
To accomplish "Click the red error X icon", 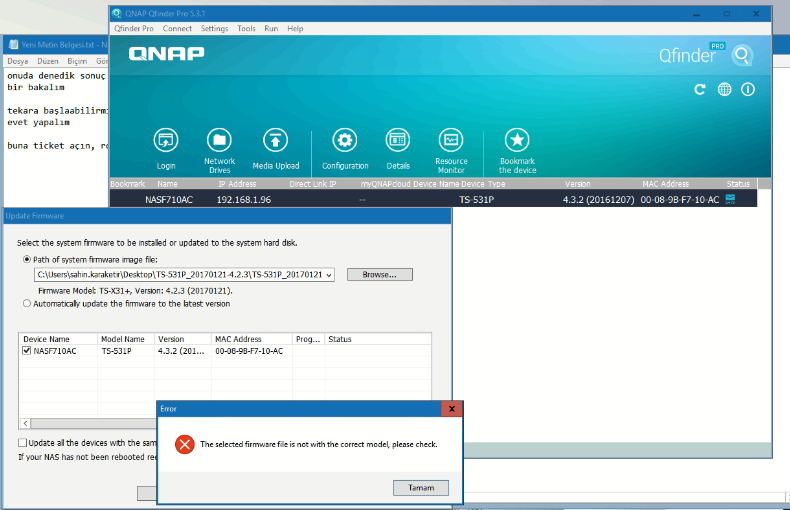I will [x=185, y=444].
